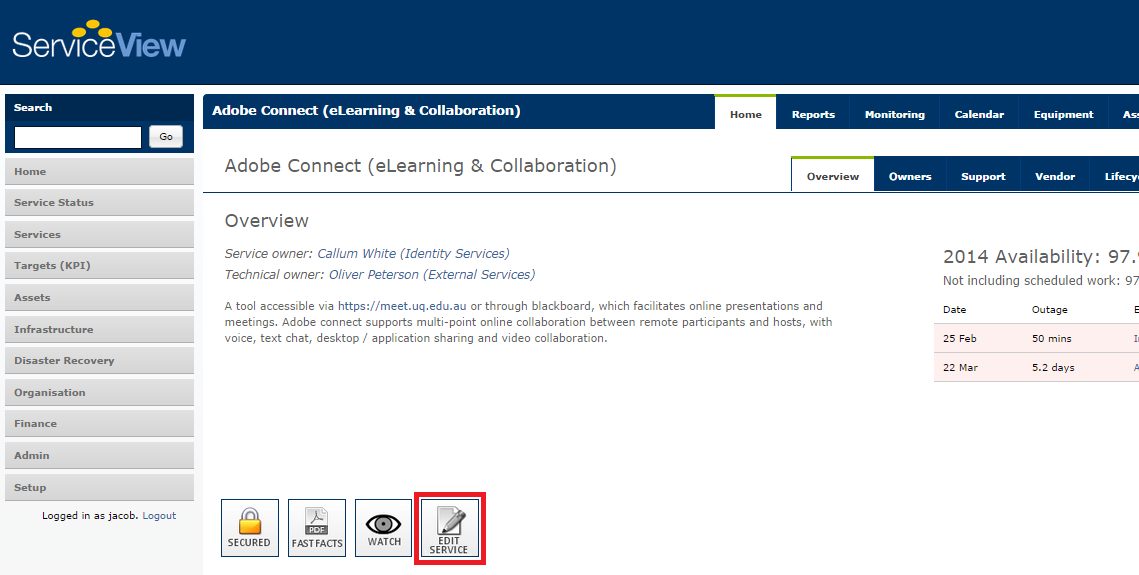Select the Overview sub-tab
The width and height of the screenshot is (1139, 575).
point(832,176)
